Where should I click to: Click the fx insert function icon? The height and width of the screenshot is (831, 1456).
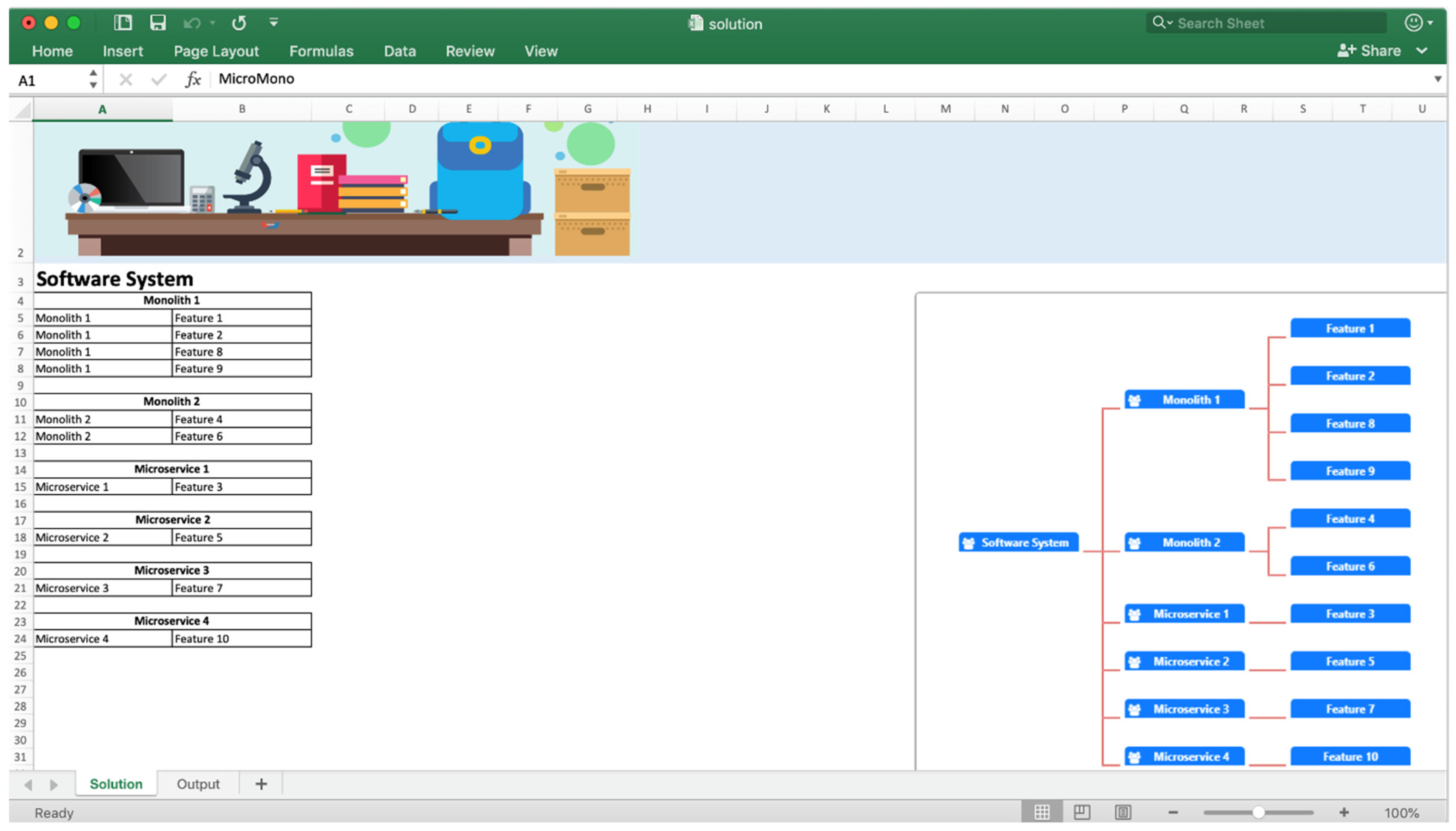(193, 79)
